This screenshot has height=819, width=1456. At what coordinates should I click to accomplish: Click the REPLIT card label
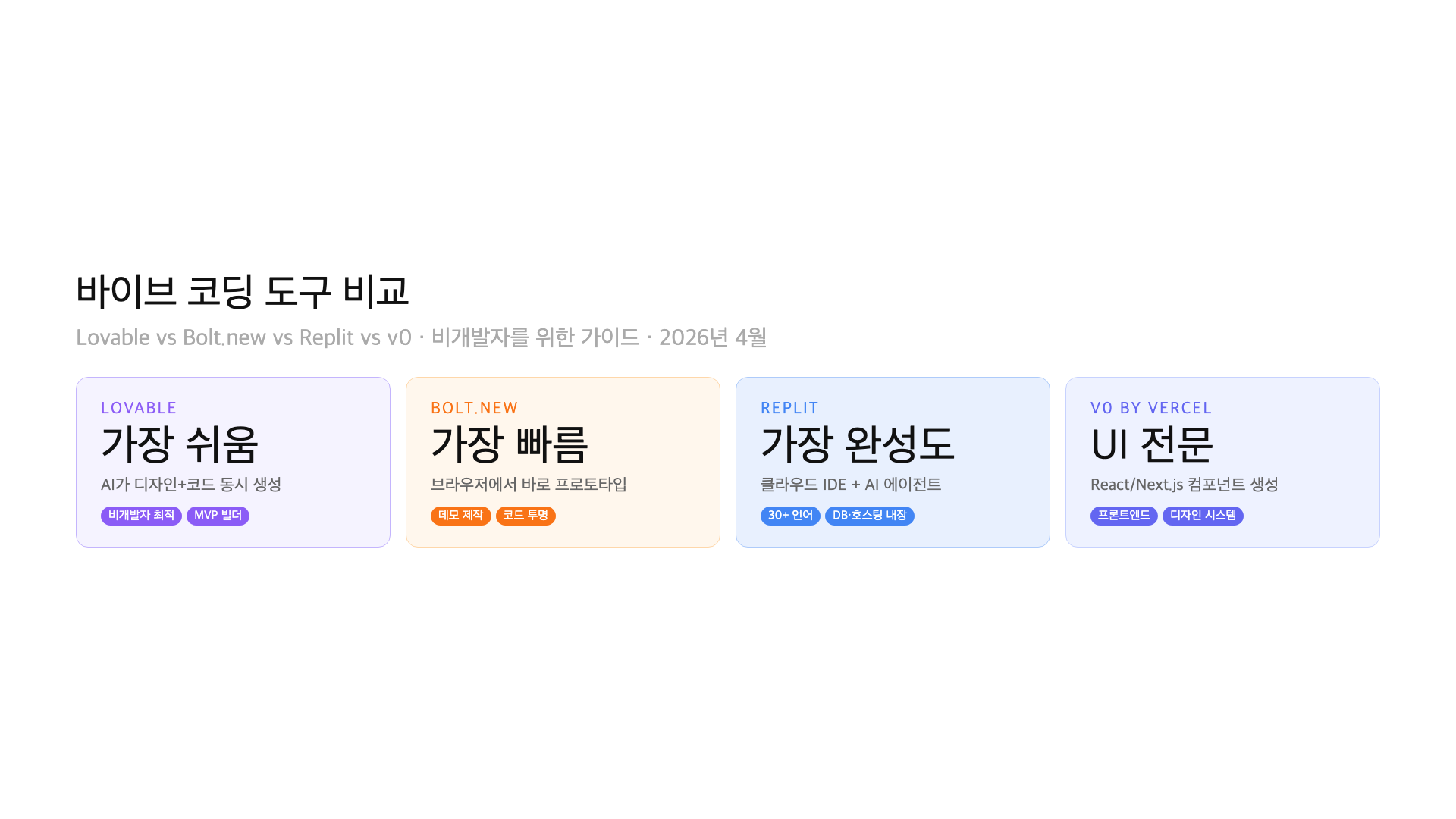point(789,408)
